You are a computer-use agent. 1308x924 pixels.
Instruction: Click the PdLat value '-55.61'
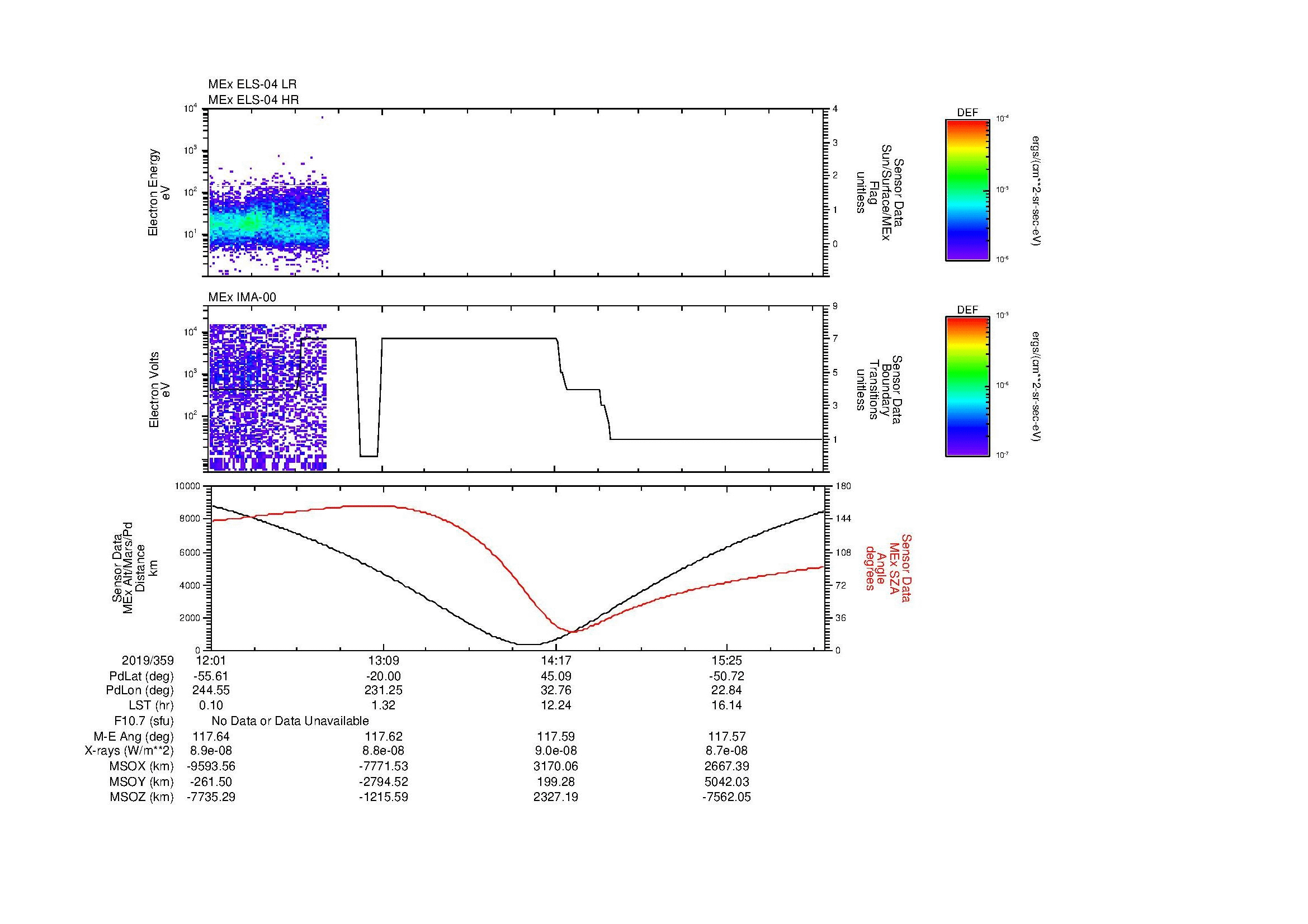[x=211, y=676]
